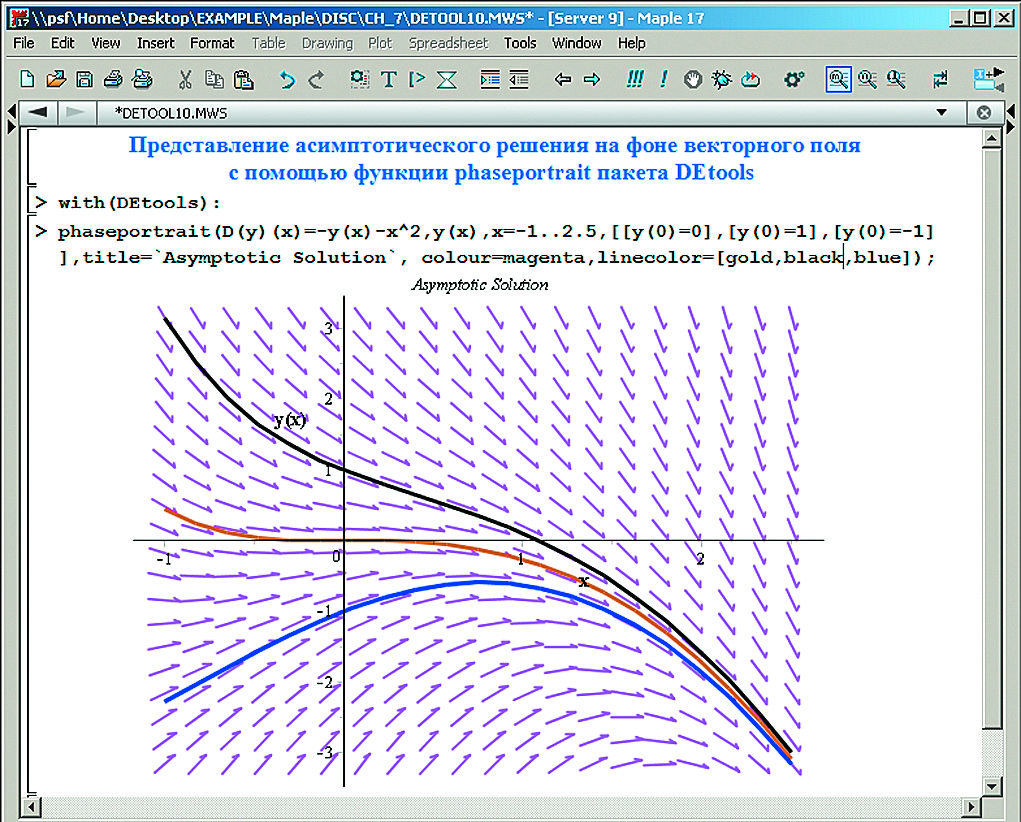Image resolution: width=1021 pixels, height=822 pixels.
Task: Click the Sigma sum toolbar icon
Action: tap(447, 79)
